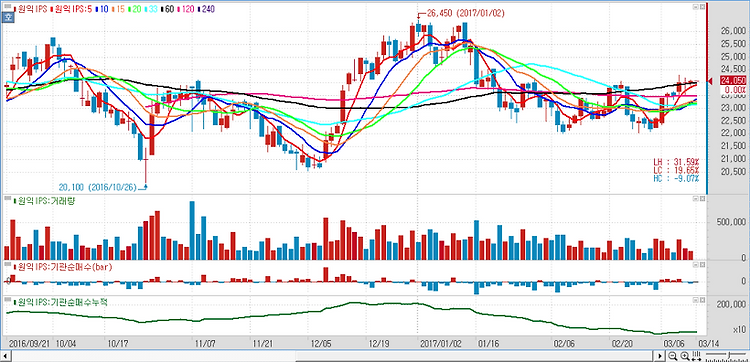Minimize the 기관순매수누적 panel
The height and width of the screenshot is (362, 750).
tap(695, 300)
